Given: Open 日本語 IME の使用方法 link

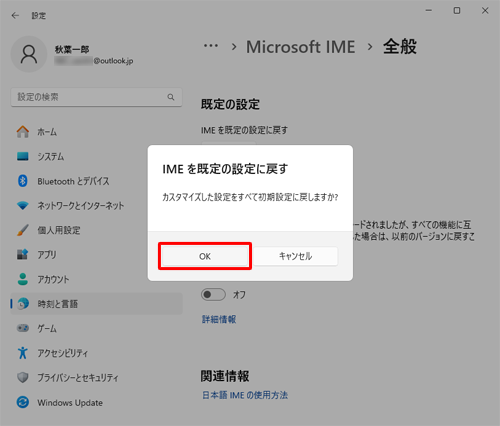Looking at the screenshot, I should click(x=245, y=395).
